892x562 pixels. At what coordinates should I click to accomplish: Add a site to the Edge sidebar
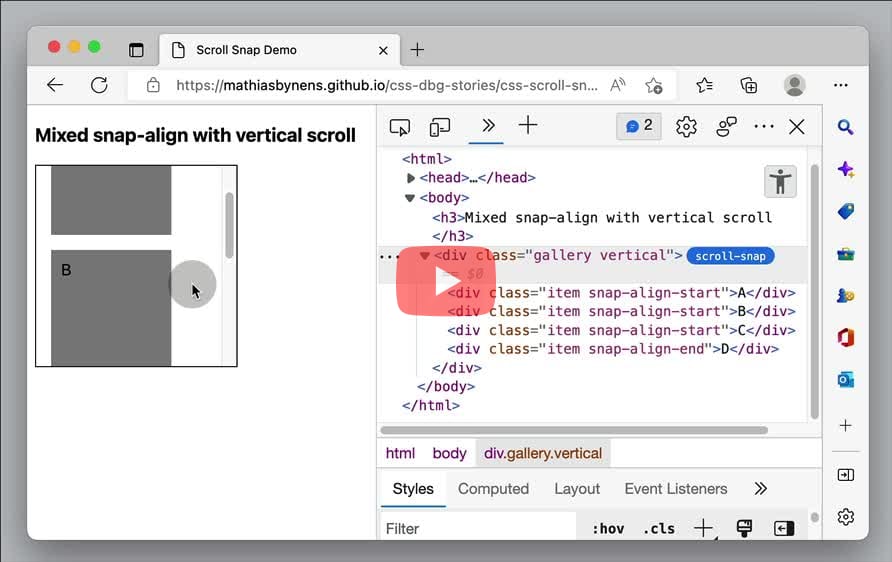pyautogui.click(x=845, y=425)
